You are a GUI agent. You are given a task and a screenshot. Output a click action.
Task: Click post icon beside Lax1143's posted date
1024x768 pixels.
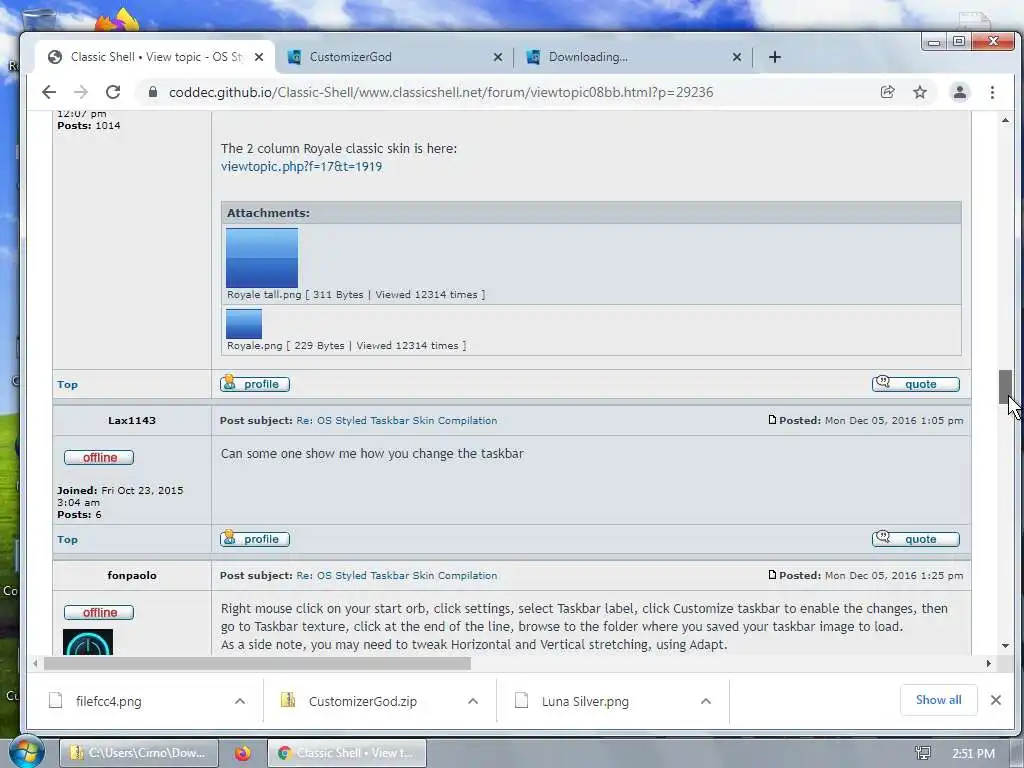773,420
